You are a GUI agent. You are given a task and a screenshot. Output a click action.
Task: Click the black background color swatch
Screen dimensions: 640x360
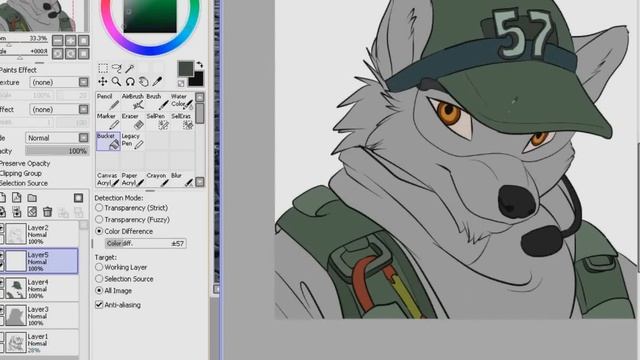(198, 80)
